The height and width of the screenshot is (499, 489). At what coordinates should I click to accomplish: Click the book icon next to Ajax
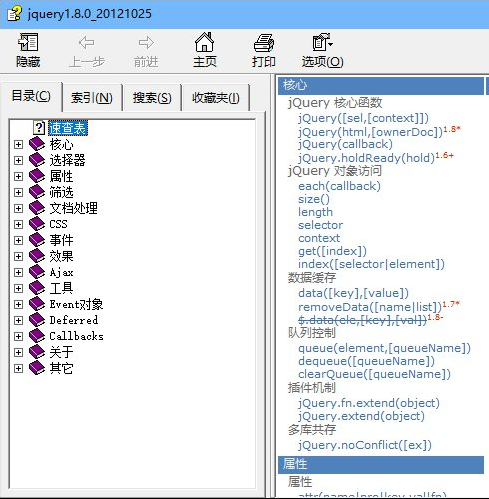(37, 272)
